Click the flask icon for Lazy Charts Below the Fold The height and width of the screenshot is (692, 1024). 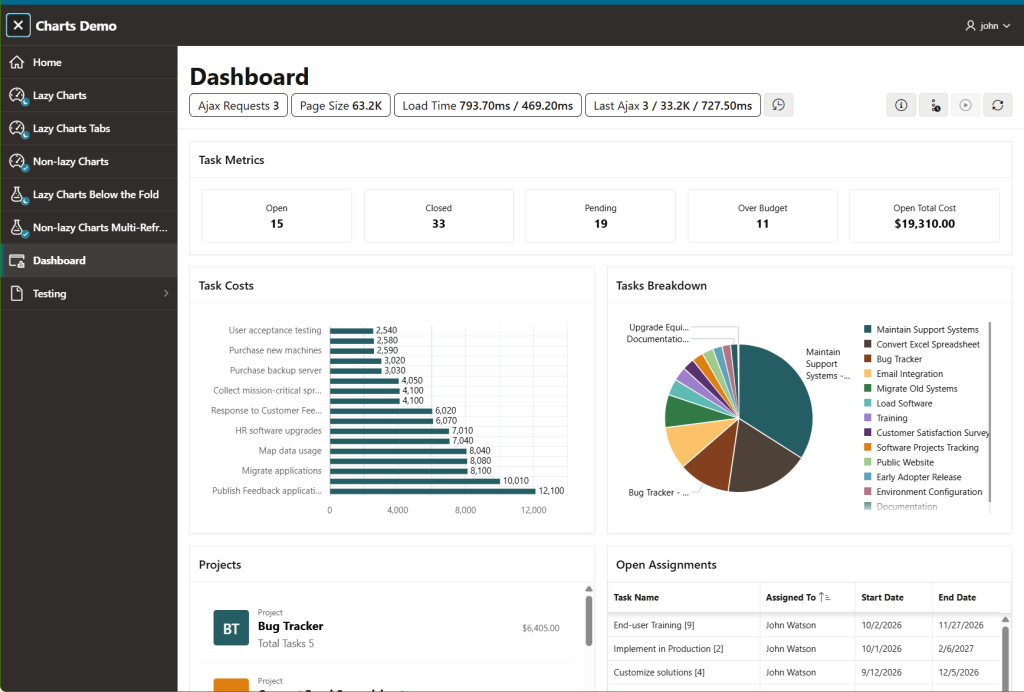pos(18,195)
